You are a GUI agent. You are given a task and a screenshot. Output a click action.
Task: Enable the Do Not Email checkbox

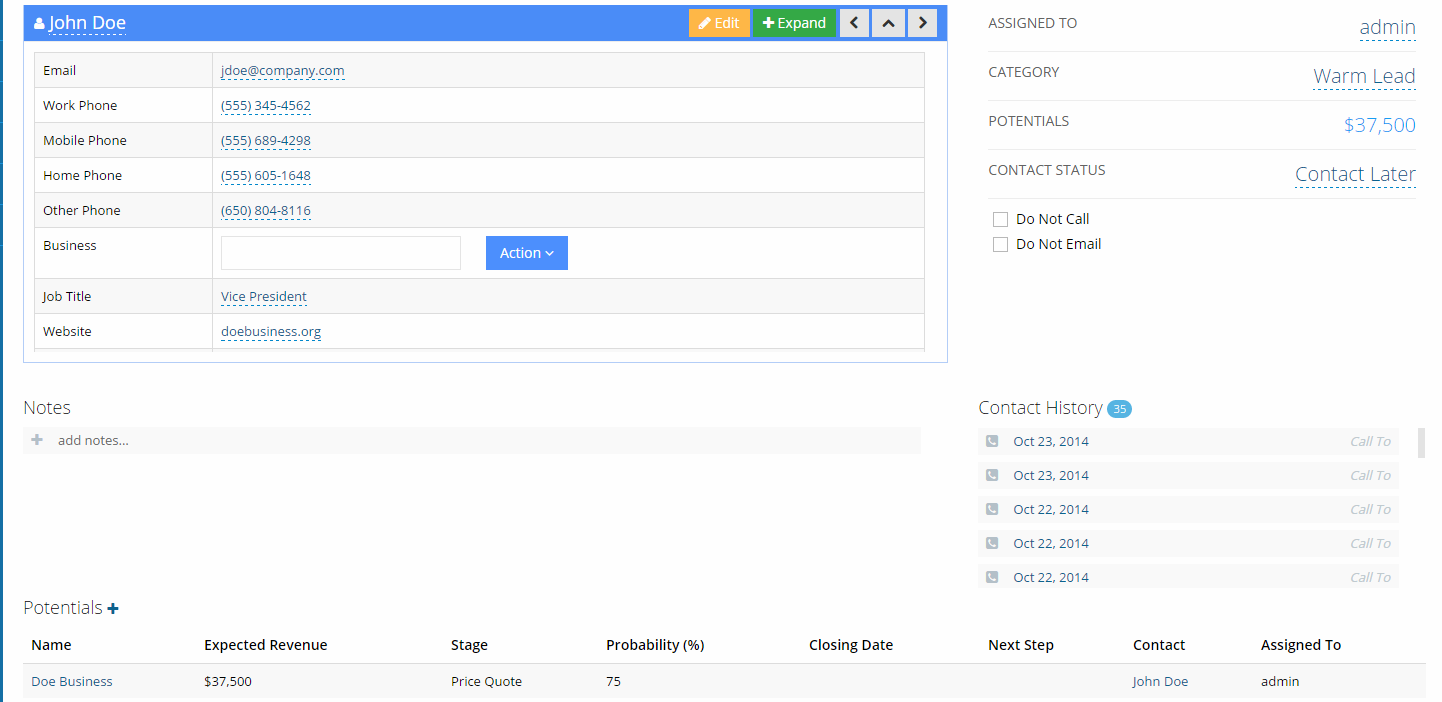click(1000, 243)
